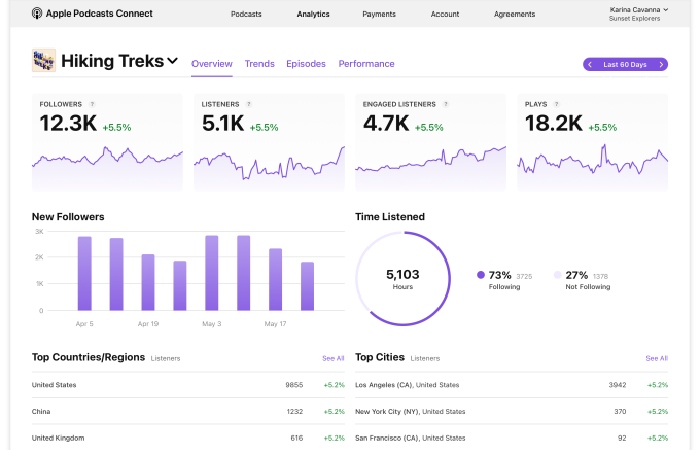
Task: Select the Los Angeles (CA), United States row
Action: pyautogui.click(x=512, y=385)
